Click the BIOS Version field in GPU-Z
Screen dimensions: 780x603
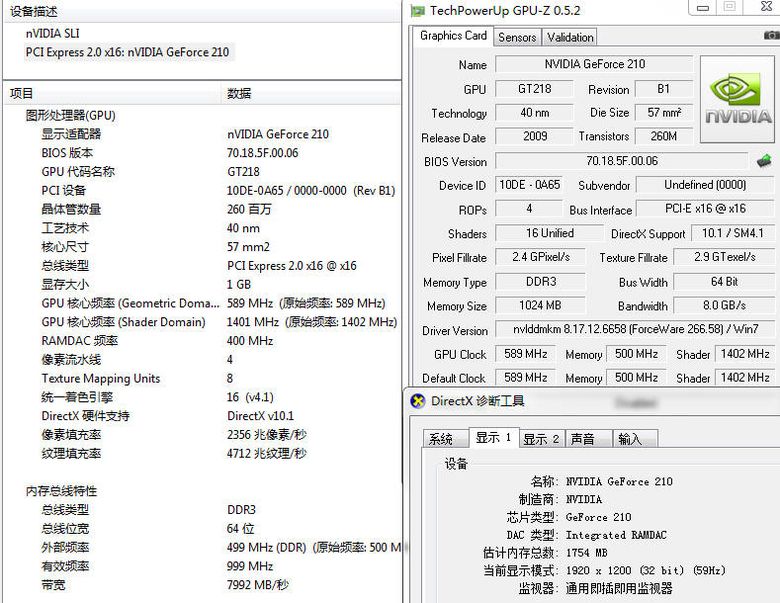tap(621, 161)
